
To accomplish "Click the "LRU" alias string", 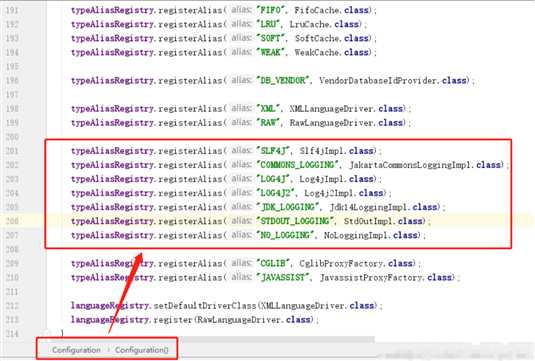I will click(x=268, y=24).
